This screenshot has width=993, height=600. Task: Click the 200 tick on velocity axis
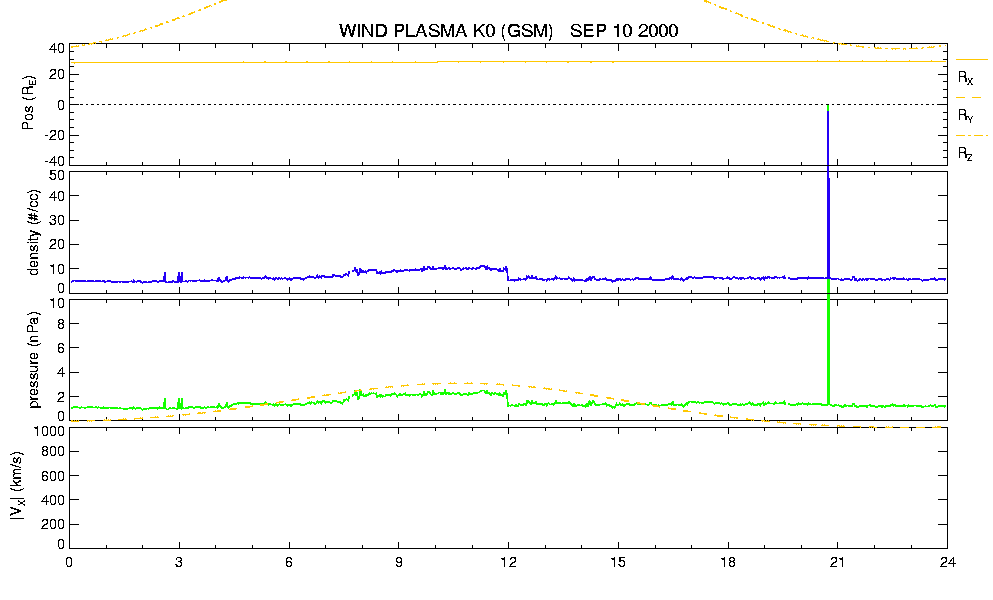(53, 525)
